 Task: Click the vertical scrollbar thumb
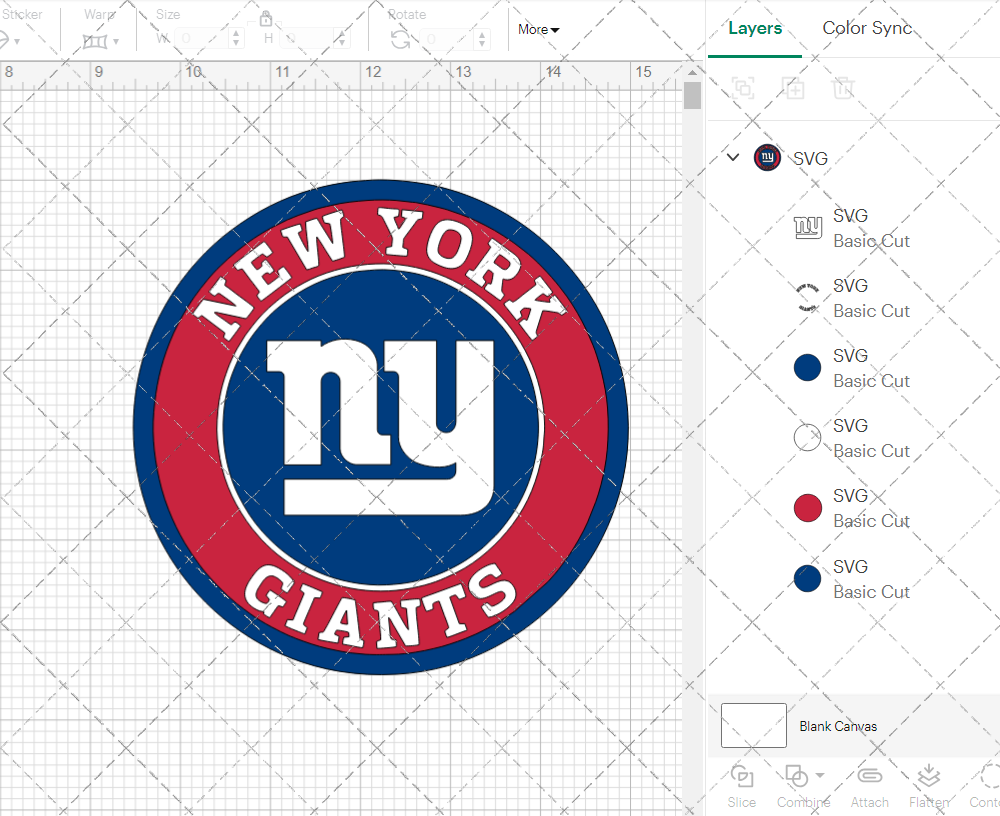click(693, 96)
